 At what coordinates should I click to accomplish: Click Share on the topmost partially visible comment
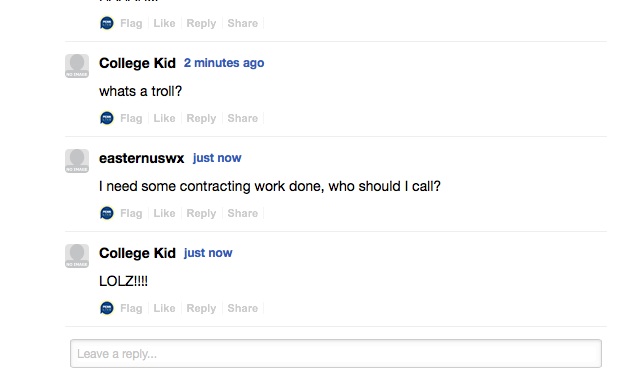(243, 23)
